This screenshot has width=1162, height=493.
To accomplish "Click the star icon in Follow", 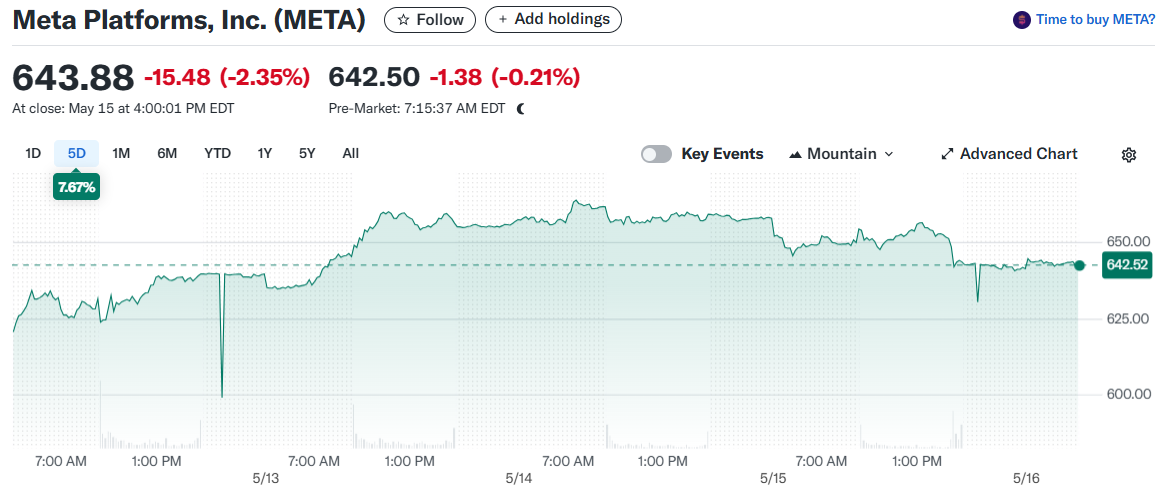I will [x=403, y=20].
